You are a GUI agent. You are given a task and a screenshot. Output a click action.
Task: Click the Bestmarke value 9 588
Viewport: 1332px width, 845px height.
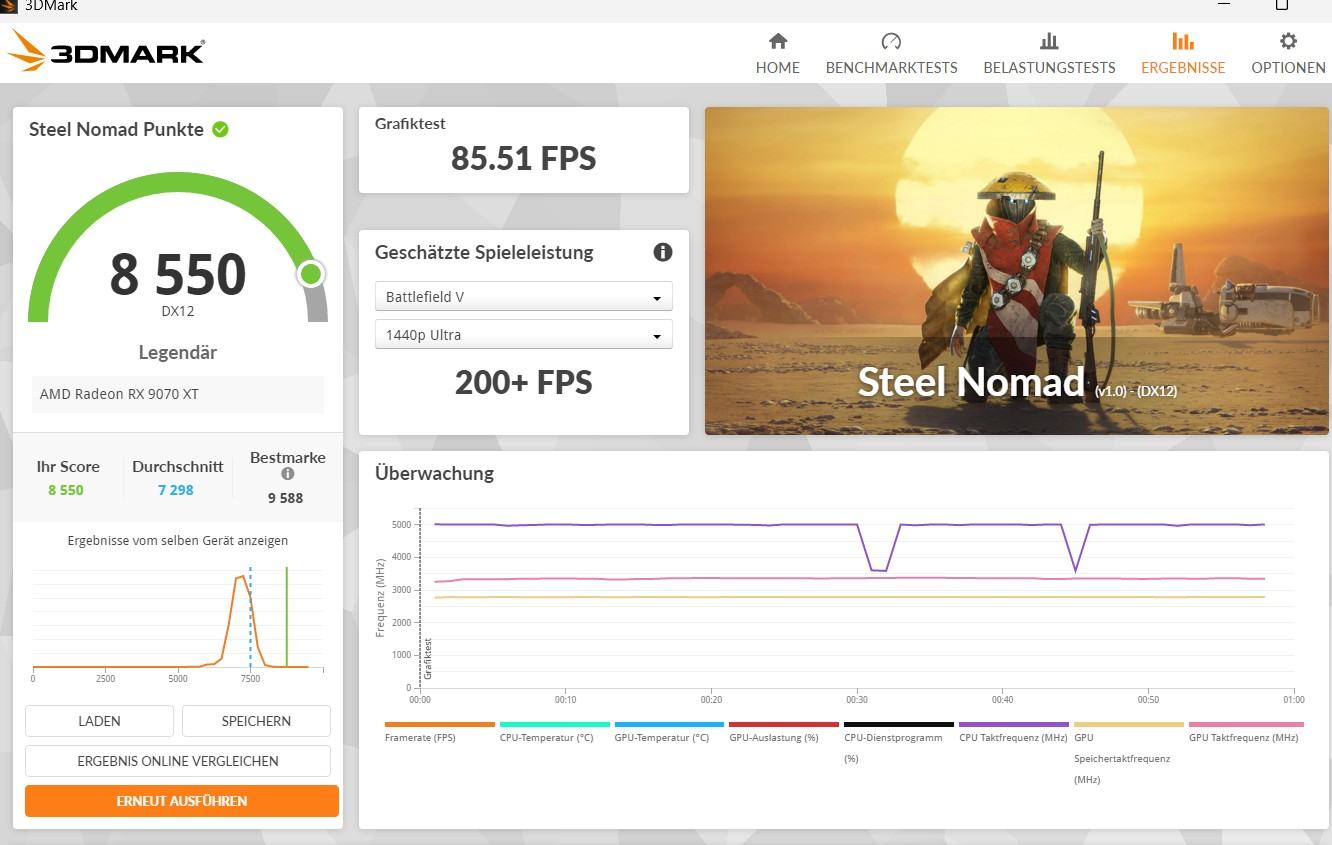click(x=285, y=498)
